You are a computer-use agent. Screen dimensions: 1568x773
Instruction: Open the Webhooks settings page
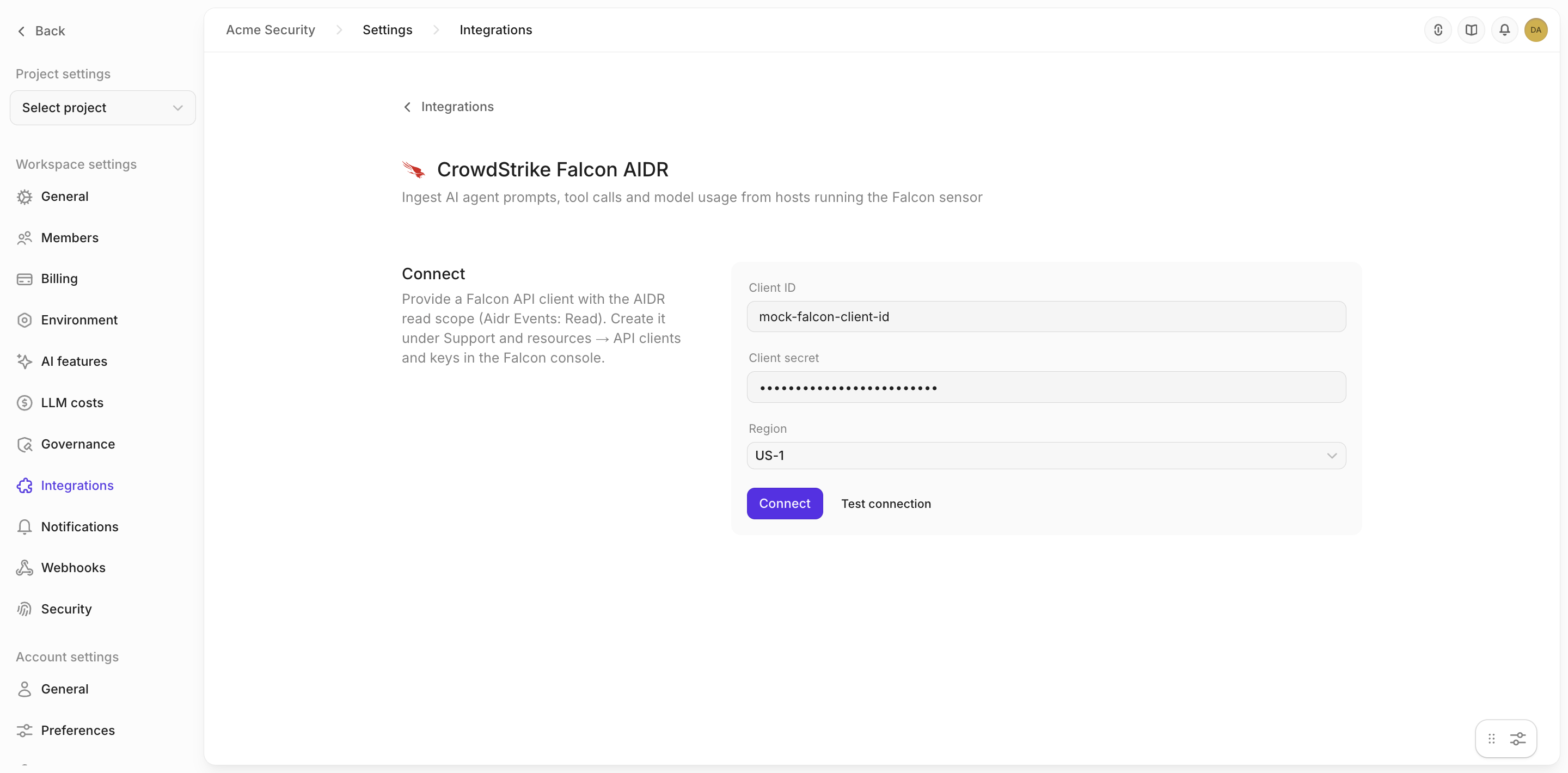pos(73,568)
